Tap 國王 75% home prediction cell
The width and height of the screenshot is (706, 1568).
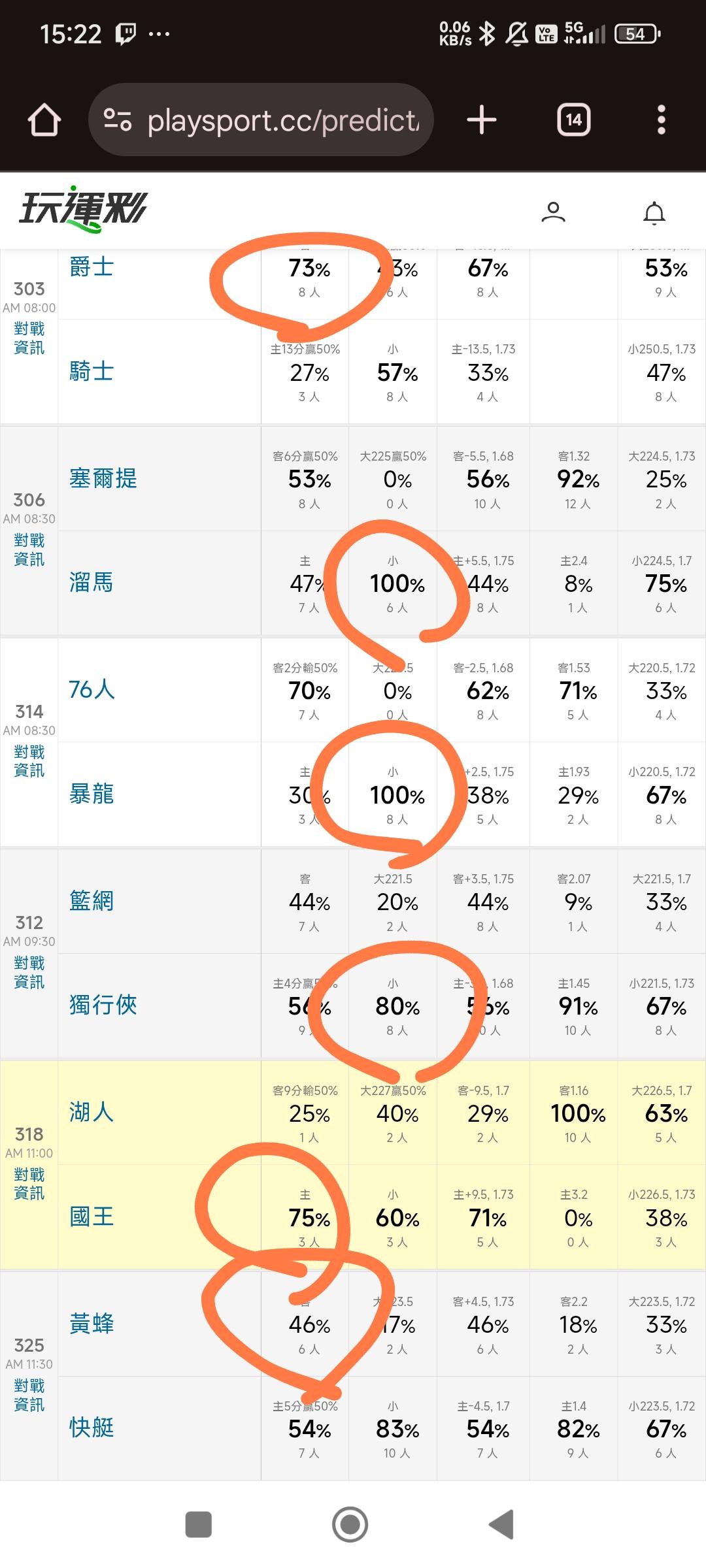[309, 1218]
